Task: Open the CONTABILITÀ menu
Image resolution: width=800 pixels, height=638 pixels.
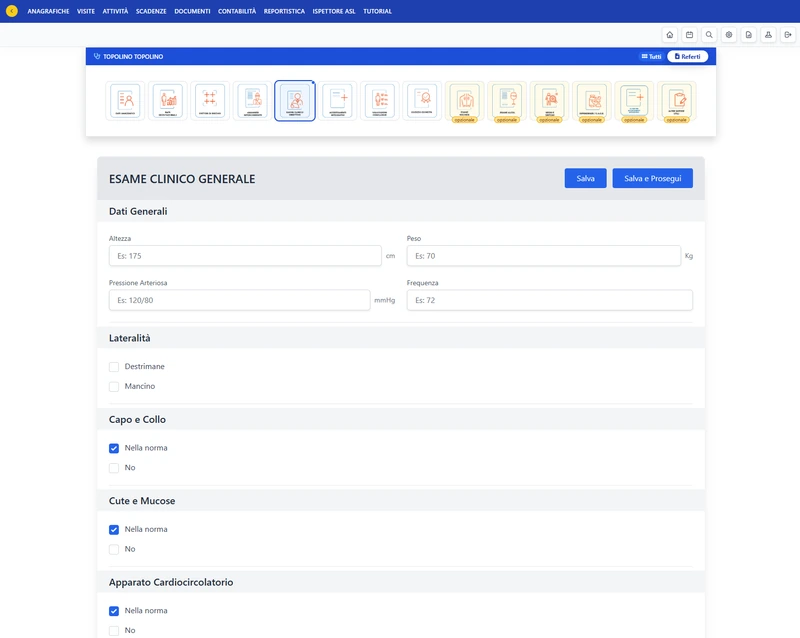Action: pos(237,11)
